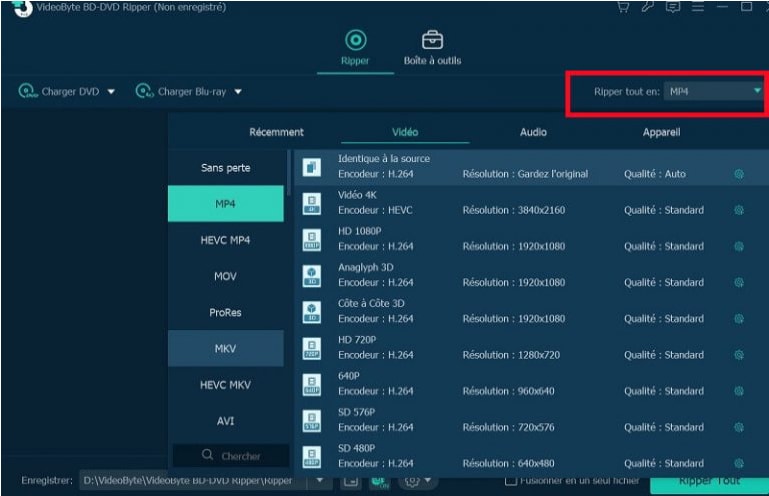Check Fusionner en un seul fichier
769x496 pixels.
pos(510,481)
